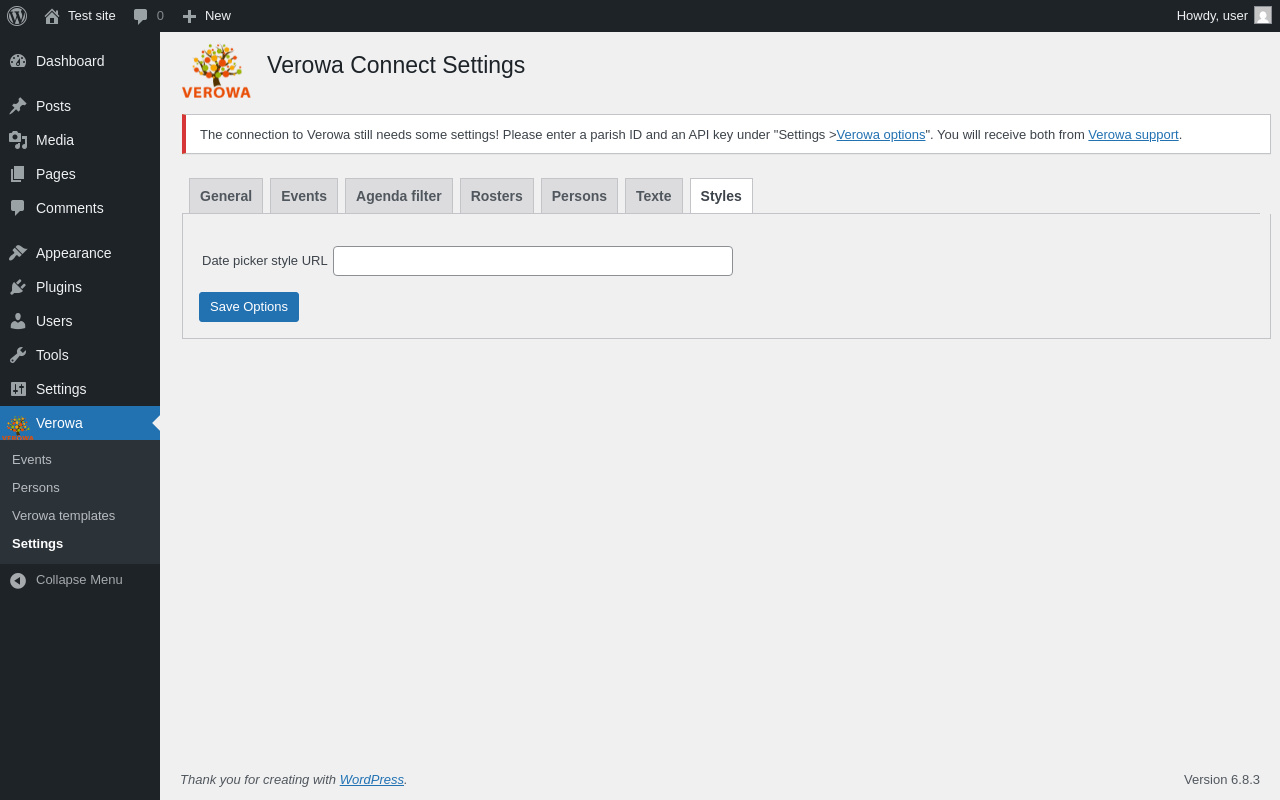Focus the Date picker style URL field
The height and width of the screenshot is (800, 1280).
[533, 261]
